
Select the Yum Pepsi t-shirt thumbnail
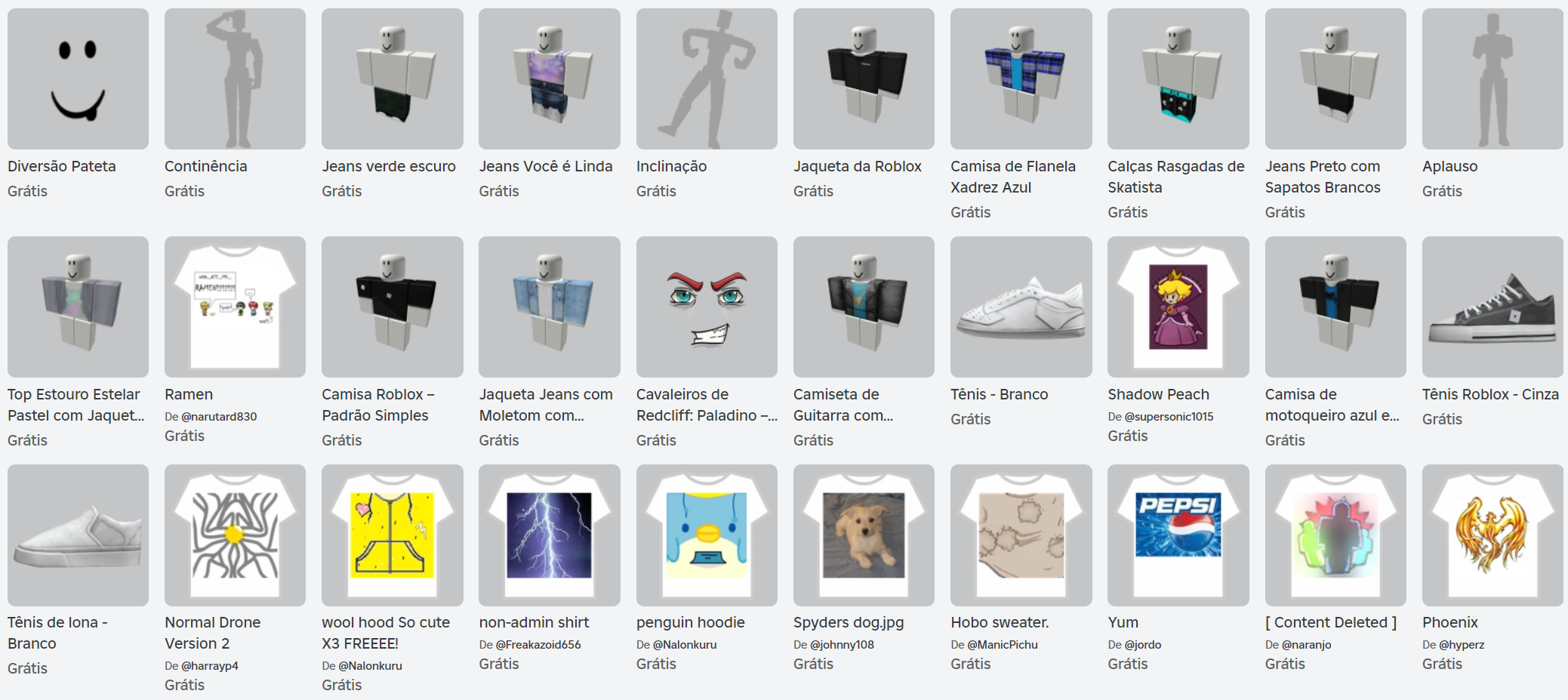1178,535
